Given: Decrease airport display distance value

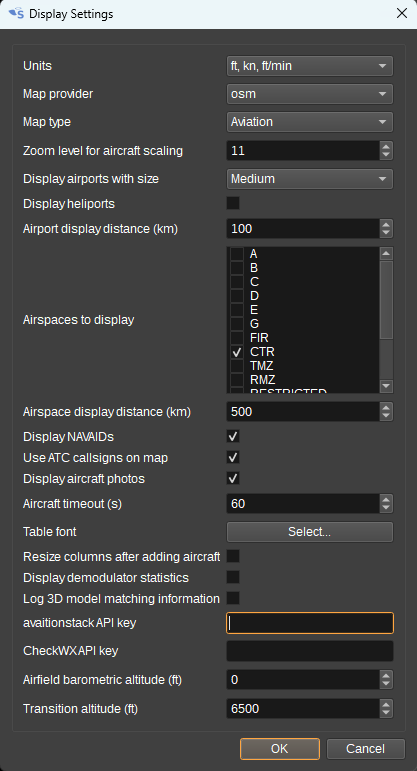Looking at the screenshot, I should [x=387, y=233].
